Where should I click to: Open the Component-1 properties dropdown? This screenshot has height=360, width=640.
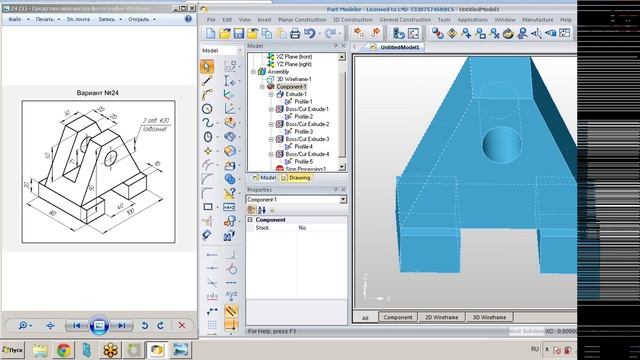(343, 200)
